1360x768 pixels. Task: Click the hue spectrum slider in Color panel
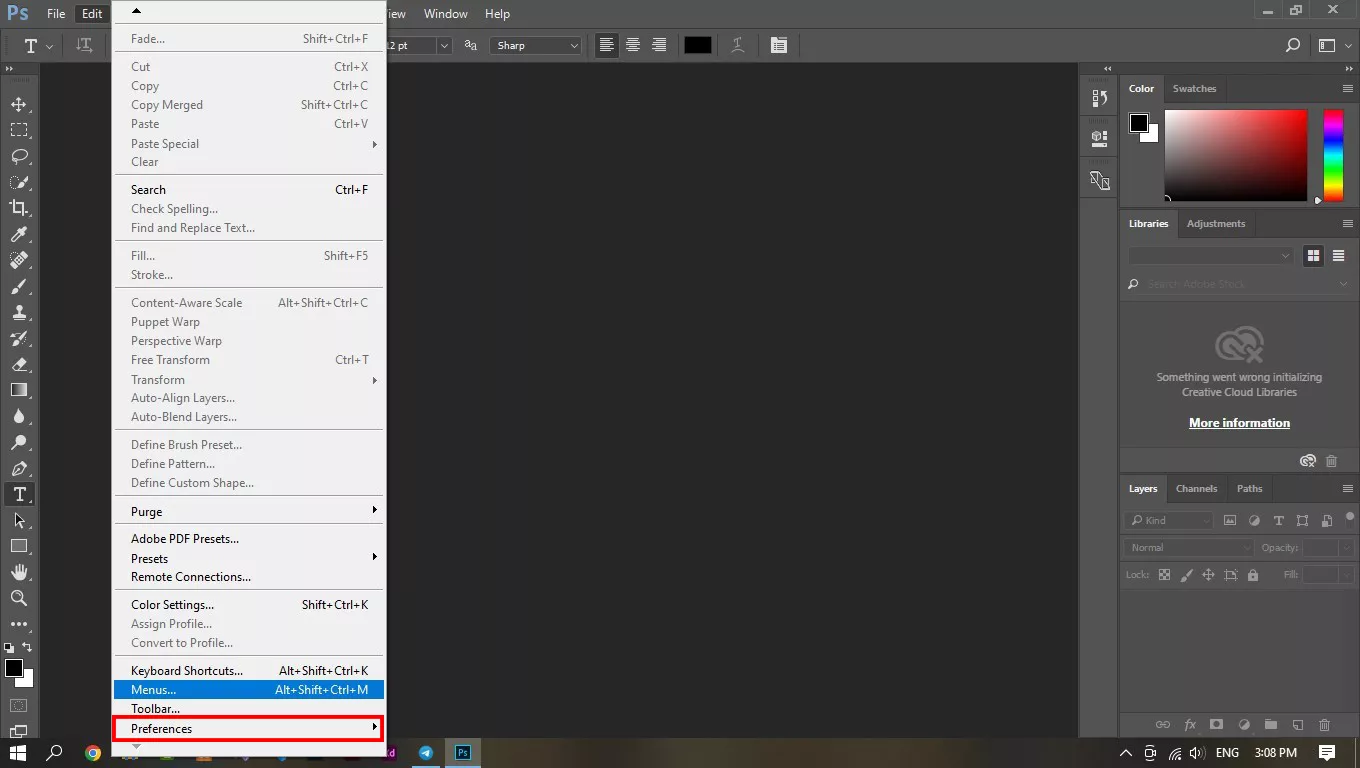pyautogui.click(x=1333, y=155)
